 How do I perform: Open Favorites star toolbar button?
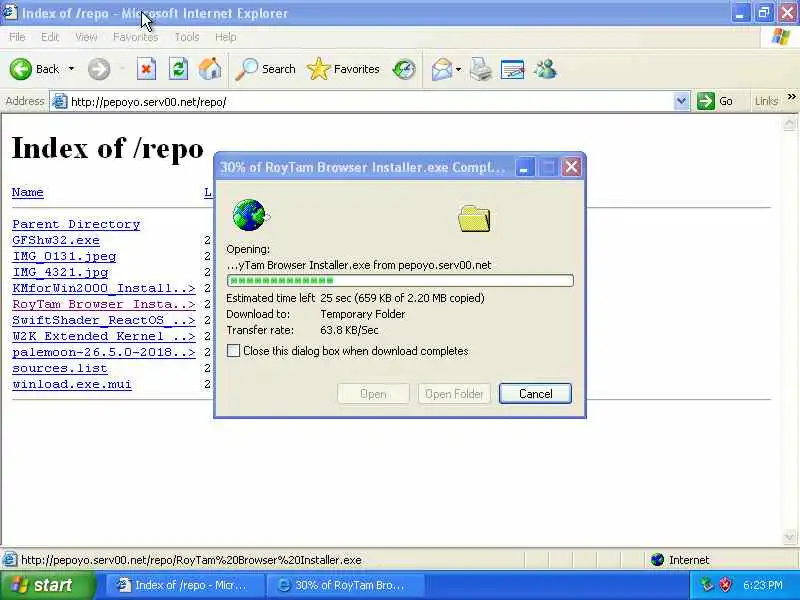[x=343, y=69]
